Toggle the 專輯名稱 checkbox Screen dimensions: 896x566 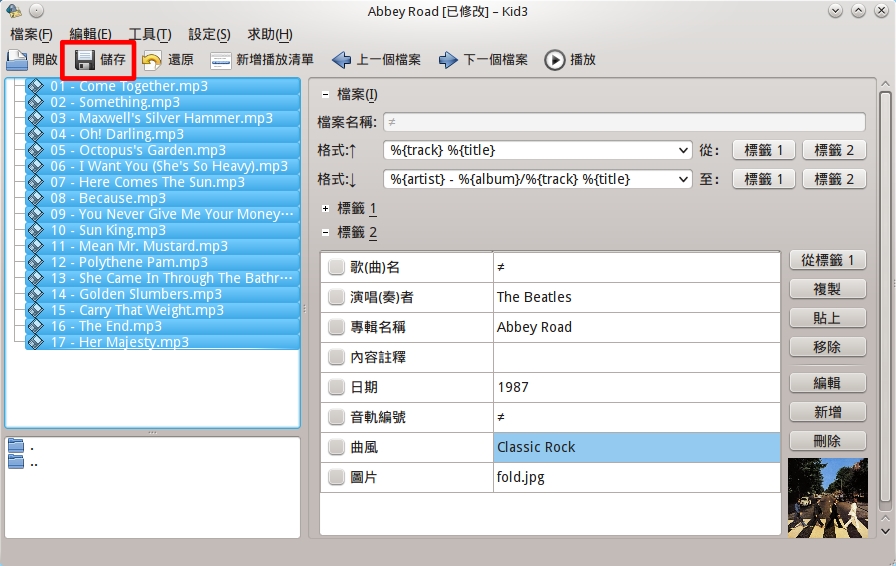pyautogui.click(x=336, y=327)
